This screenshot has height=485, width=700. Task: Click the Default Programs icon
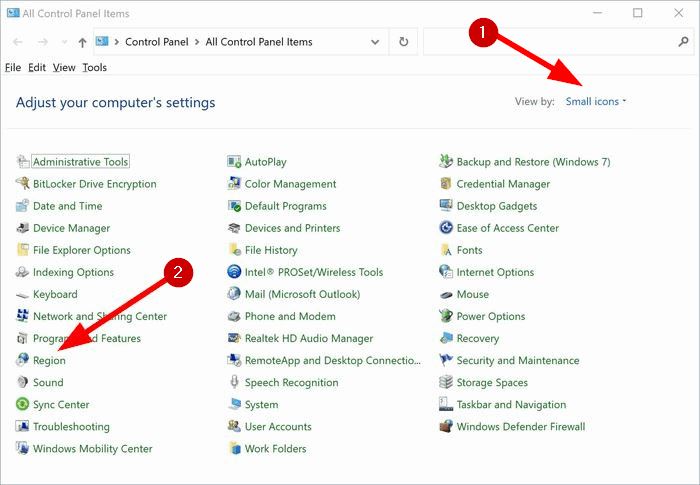pos(234,206)
